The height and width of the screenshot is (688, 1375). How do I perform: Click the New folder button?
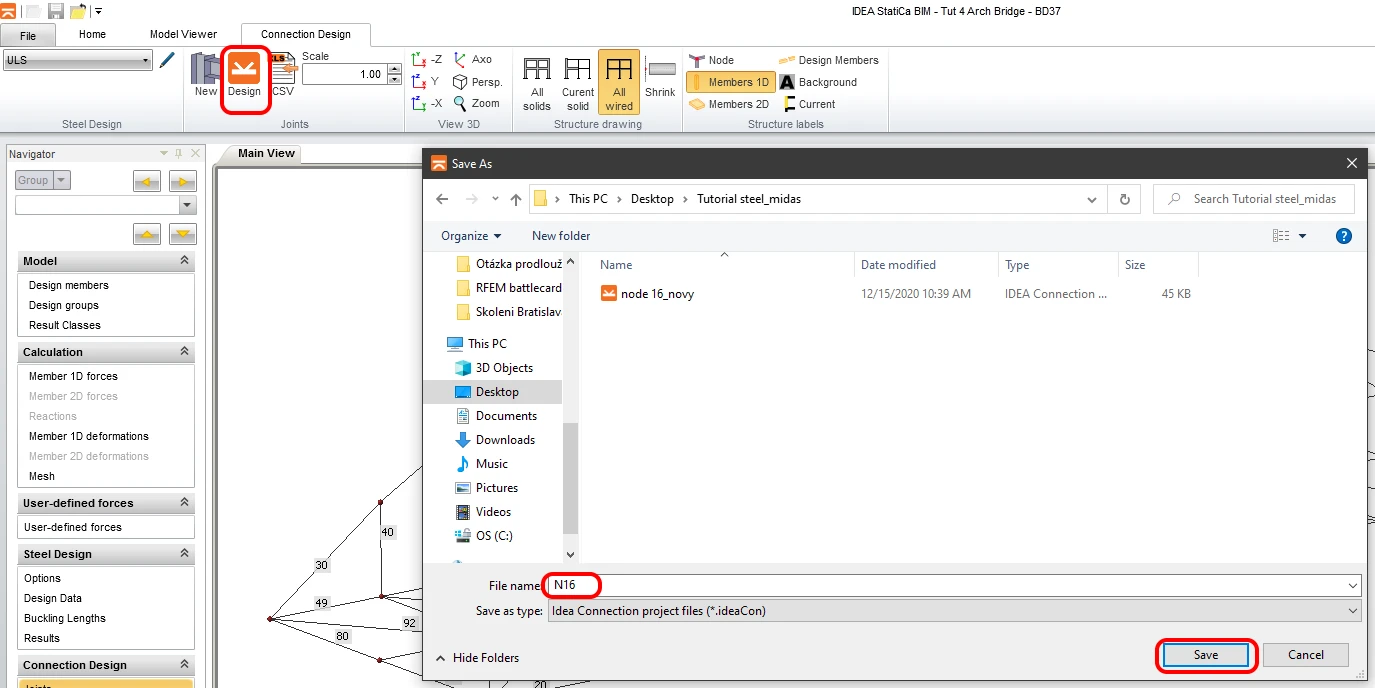pos(561,236)
